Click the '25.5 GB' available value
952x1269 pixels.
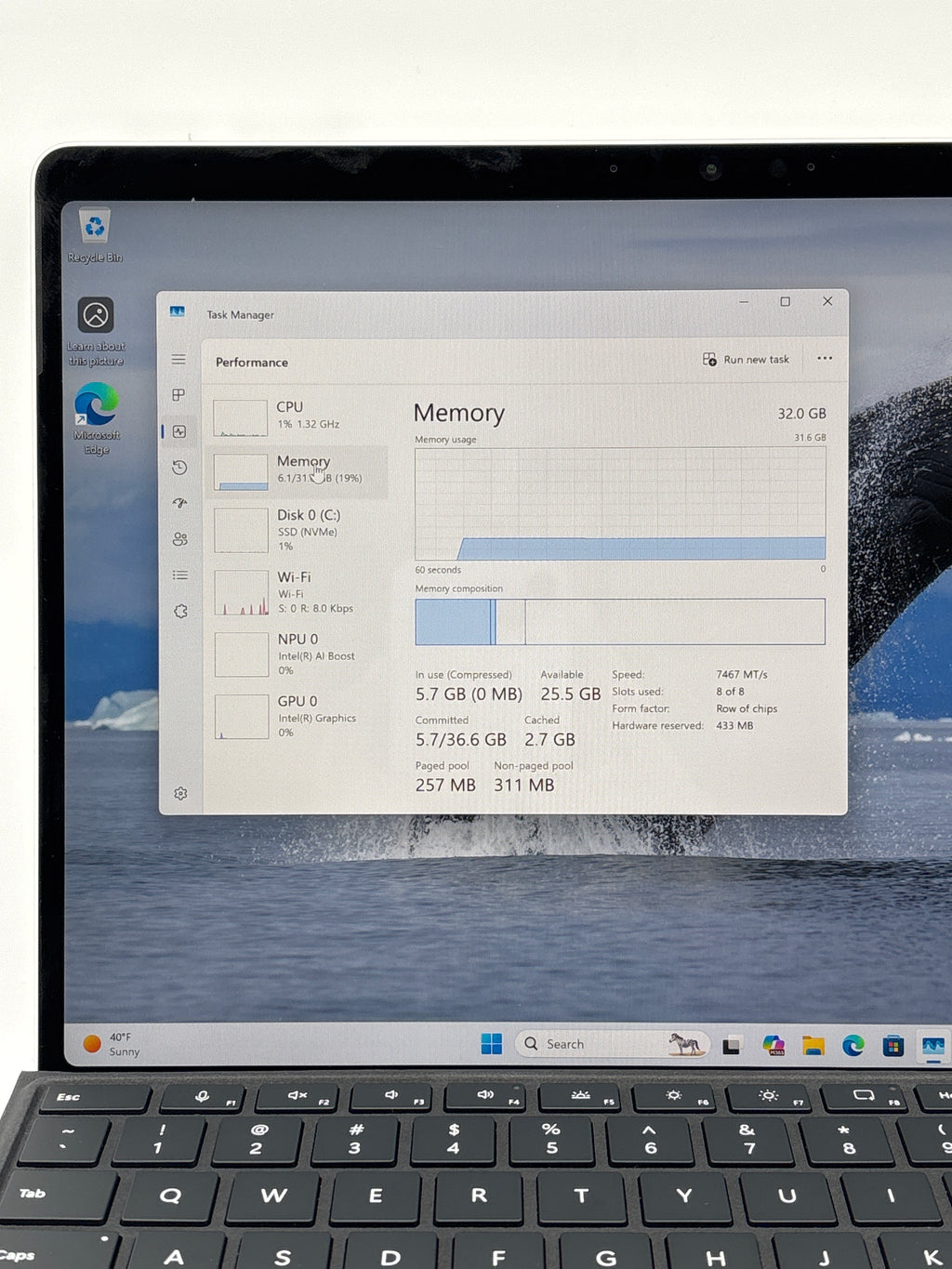point(570,694)
